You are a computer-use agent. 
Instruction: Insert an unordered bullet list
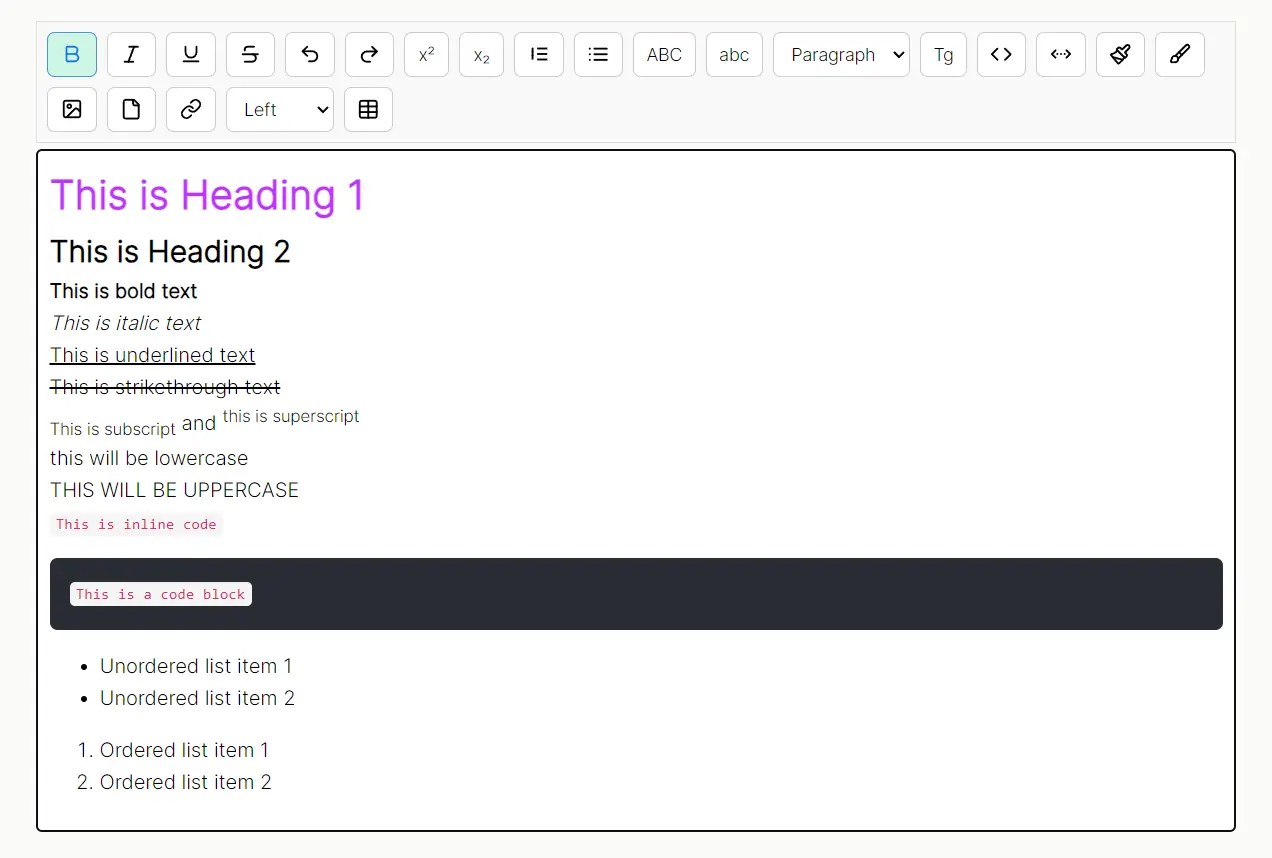(598, 55)
